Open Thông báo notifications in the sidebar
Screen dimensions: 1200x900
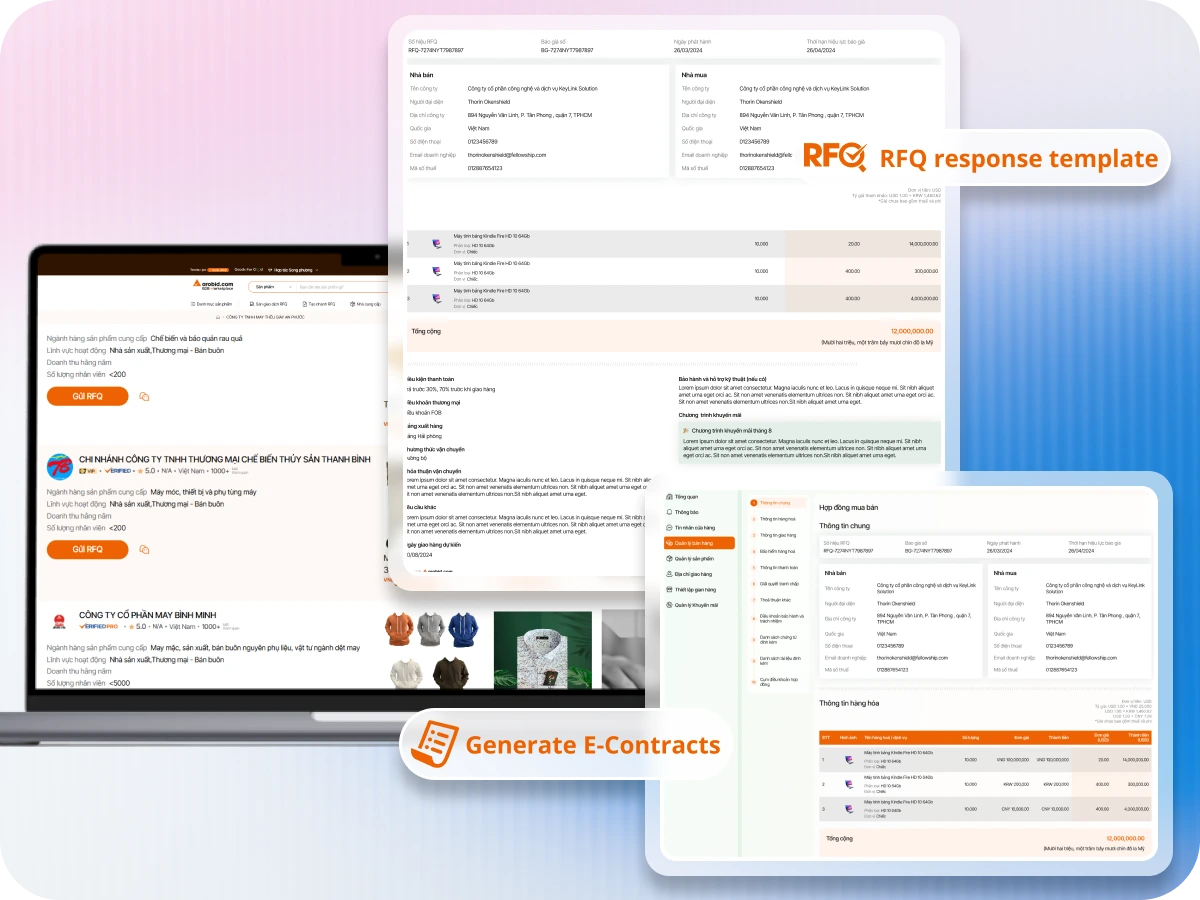tap(686, 512)
